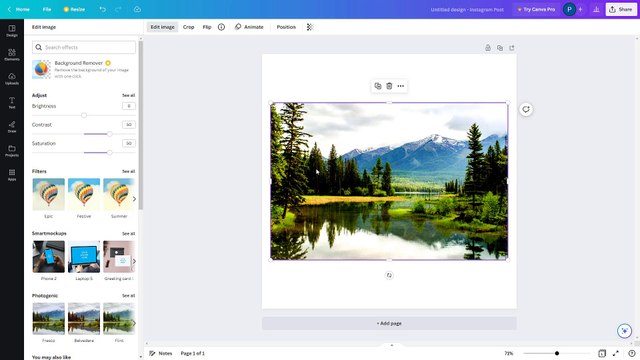
Task: Open Notes in the footer
Action: coord(161,353)
